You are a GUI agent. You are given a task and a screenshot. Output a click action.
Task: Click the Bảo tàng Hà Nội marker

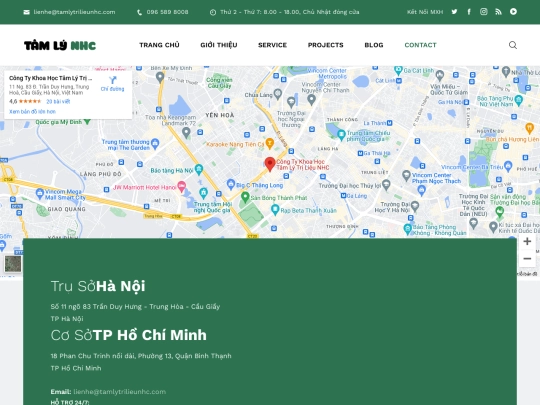[199, 169]
